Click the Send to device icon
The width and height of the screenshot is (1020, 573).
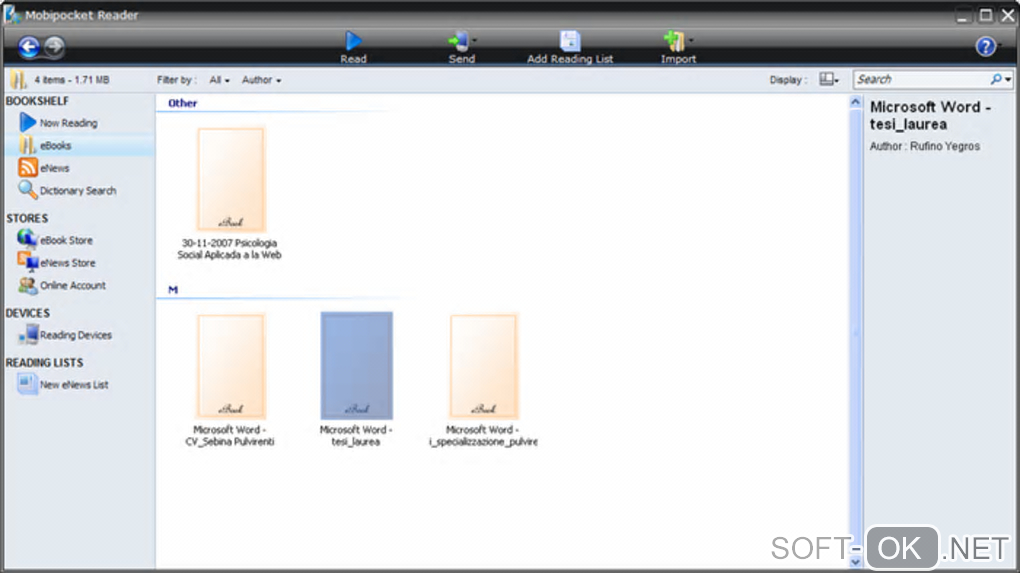[458, 41]
